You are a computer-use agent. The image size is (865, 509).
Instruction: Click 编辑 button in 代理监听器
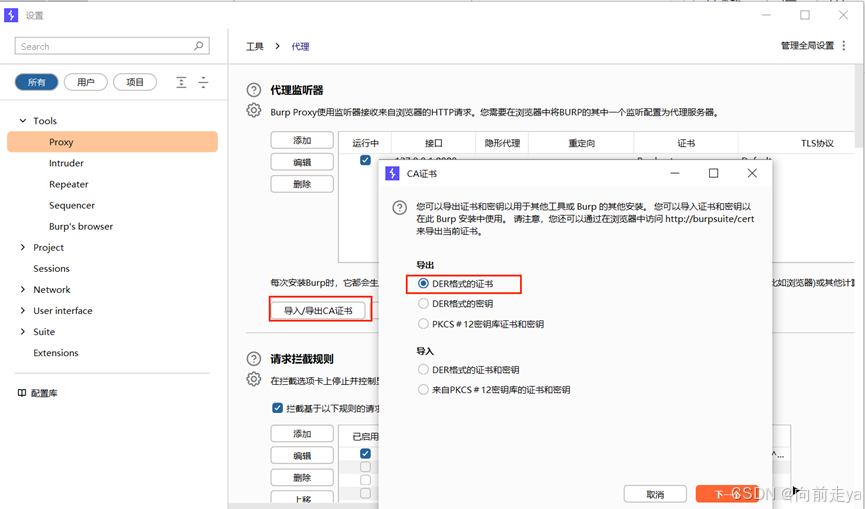(302, 162)
